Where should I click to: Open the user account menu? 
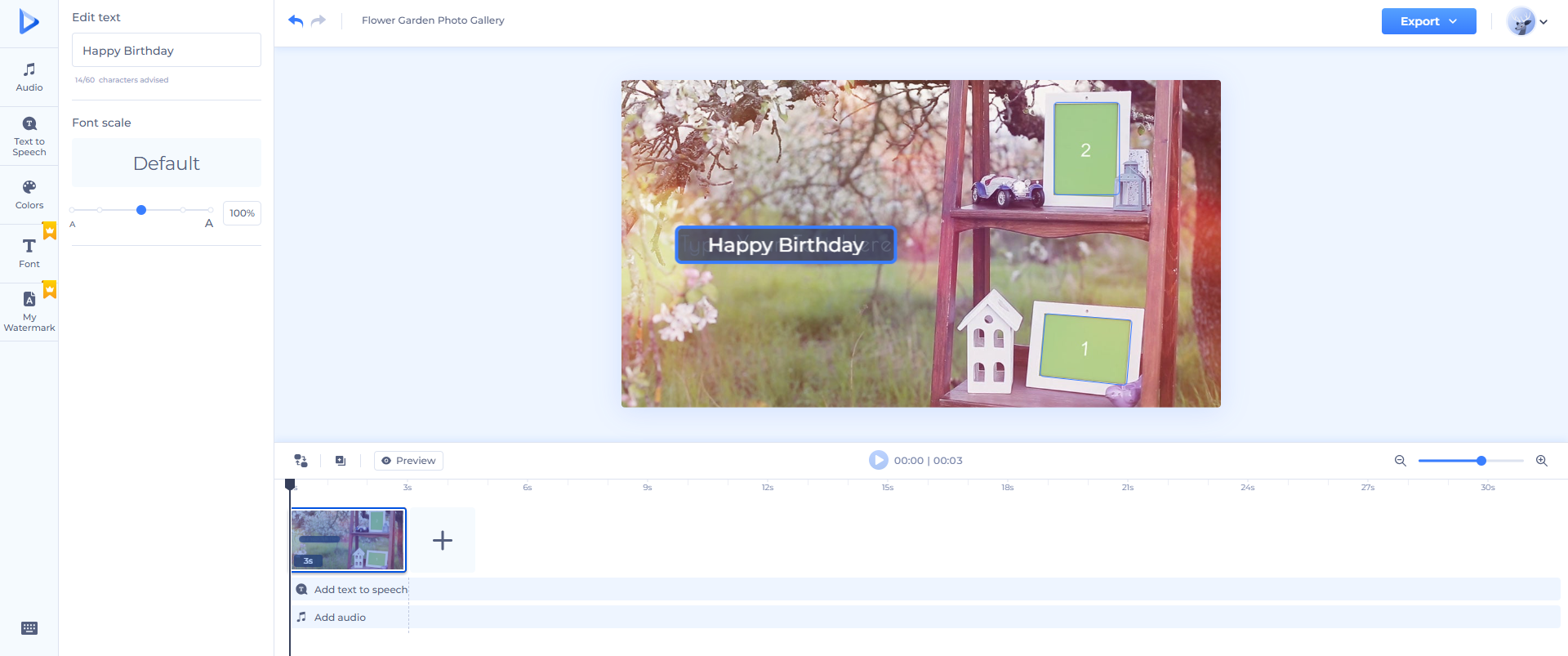tap(1527, 22)
